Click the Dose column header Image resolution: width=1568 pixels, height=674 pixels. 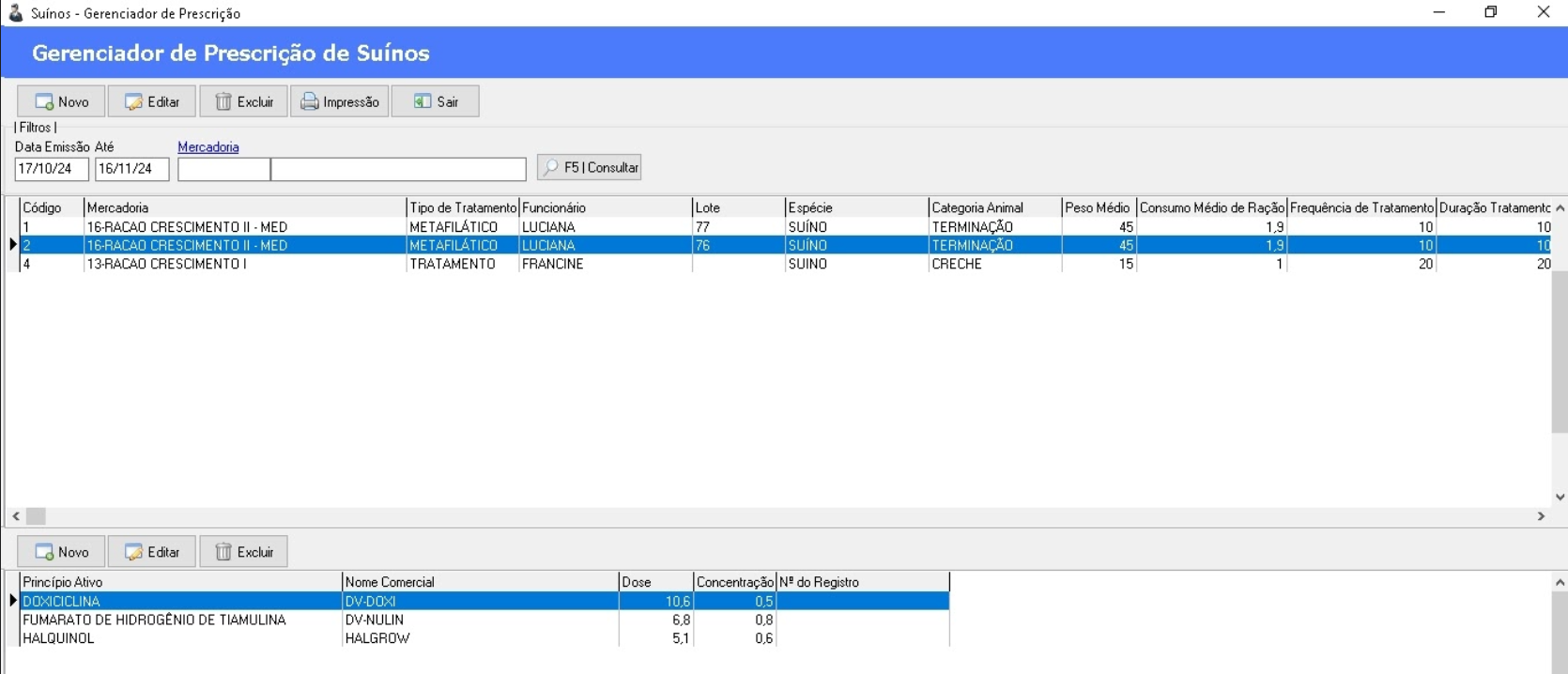656,582
